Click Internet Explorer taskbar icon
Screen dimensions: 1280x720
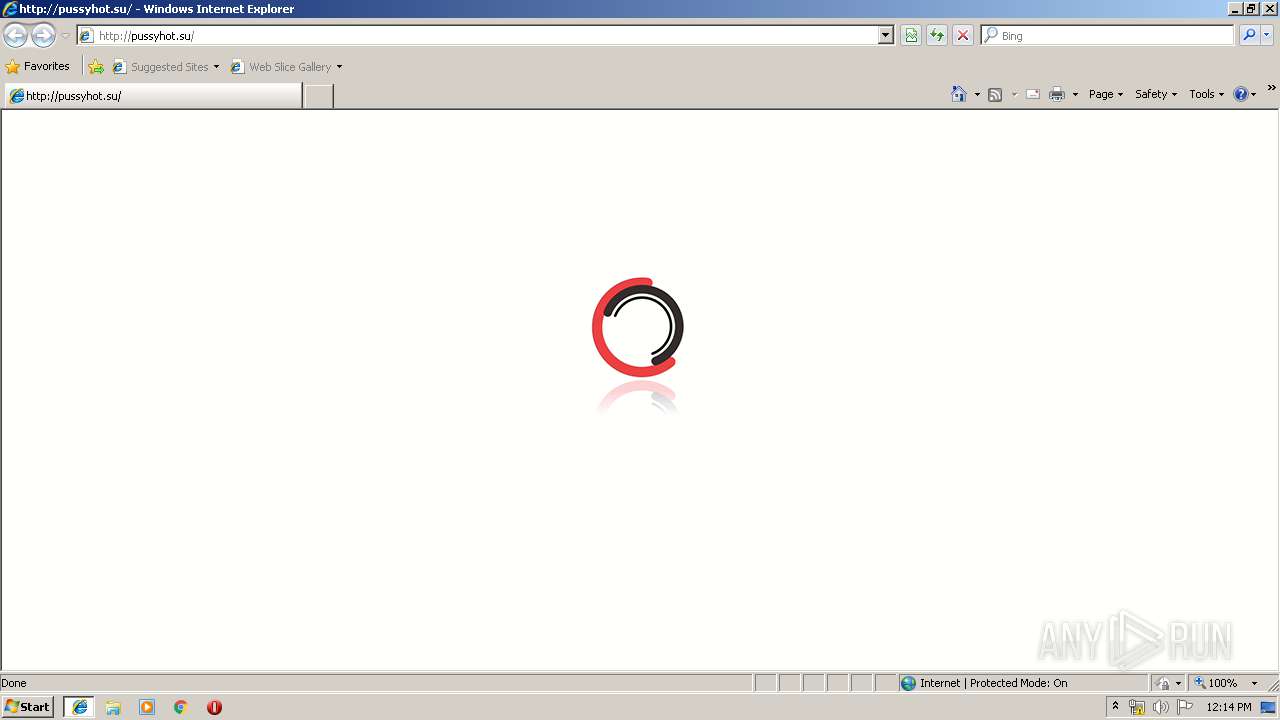point(80,707)
